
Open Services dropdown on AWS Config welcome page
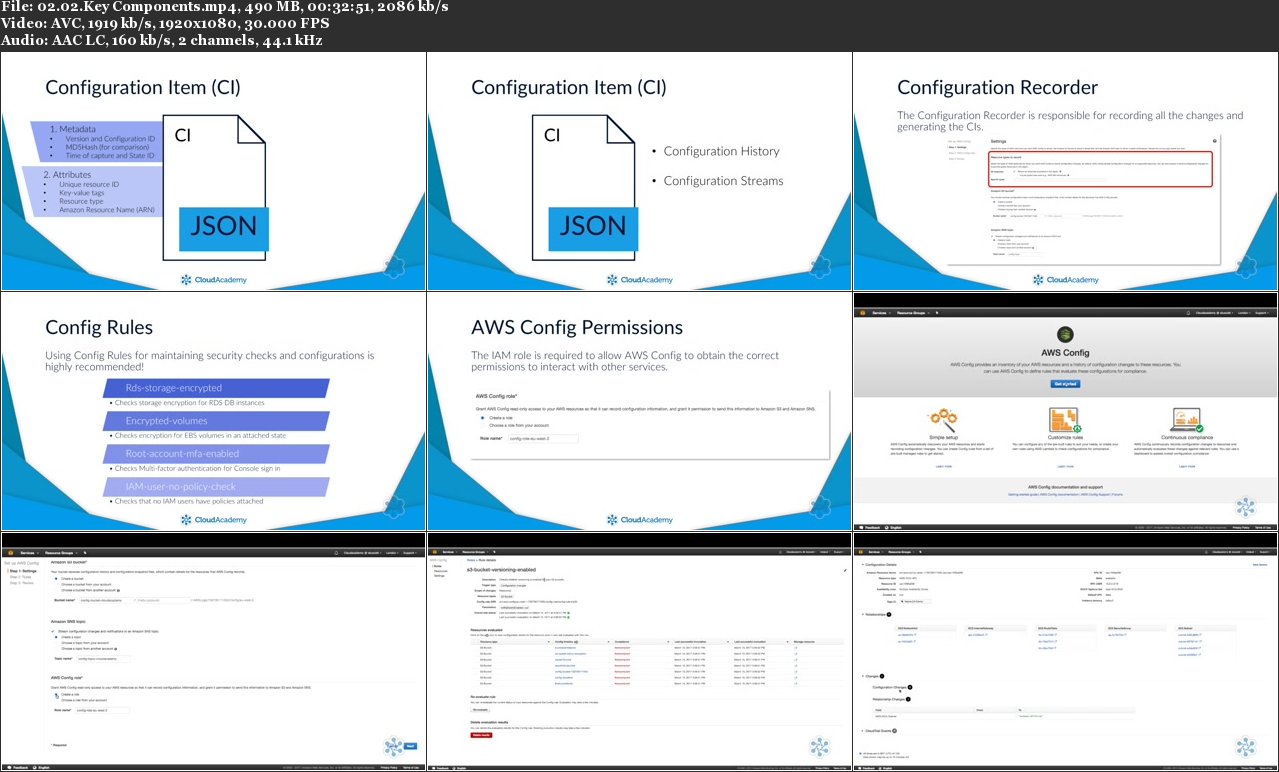(881, 313)
